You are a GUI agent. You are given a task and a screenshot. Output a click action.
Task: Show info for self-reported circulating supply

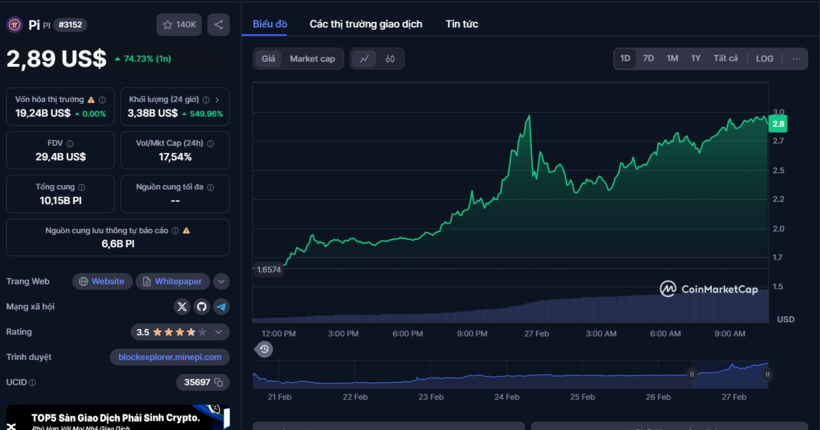coord(175,231)
